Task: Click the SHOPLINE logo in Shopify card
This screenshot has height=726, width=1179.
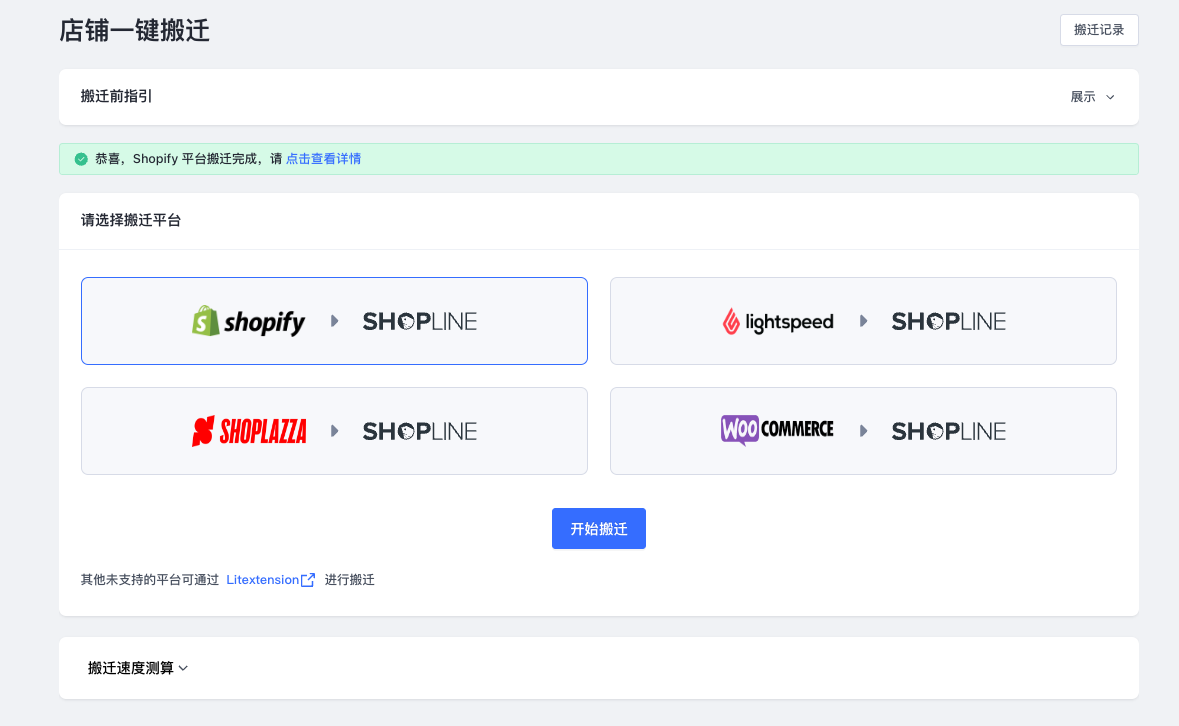Action: (420, 322)
